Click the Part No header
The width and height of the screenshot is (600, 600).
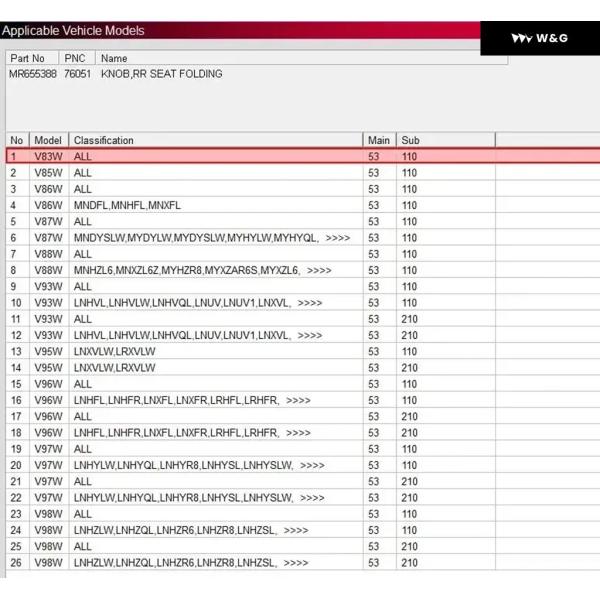point(27,59)
